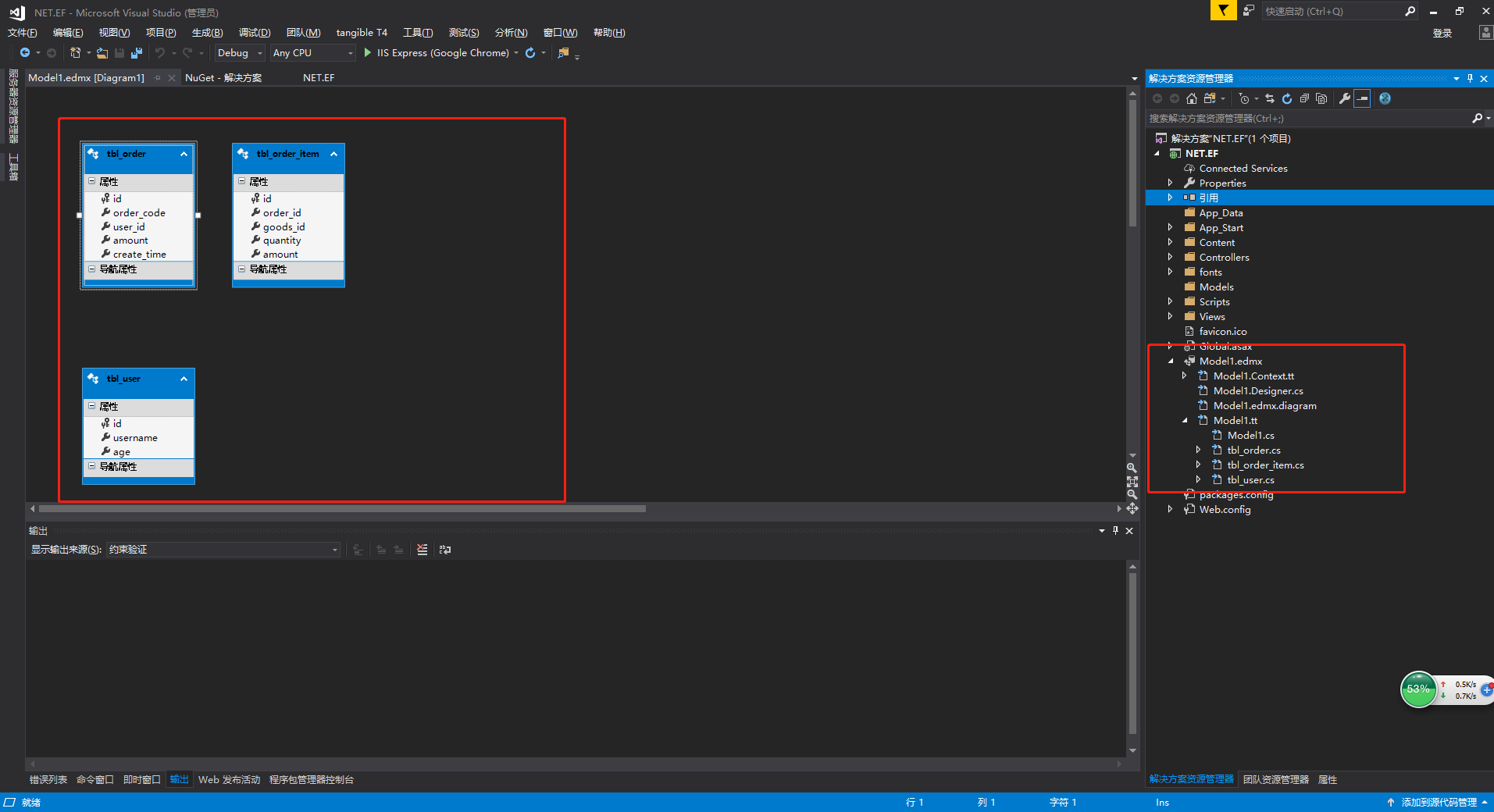The image size is (1494, 812).
Task: Click the Pending Changes Filter clock icon
Action: [1243, 98]
